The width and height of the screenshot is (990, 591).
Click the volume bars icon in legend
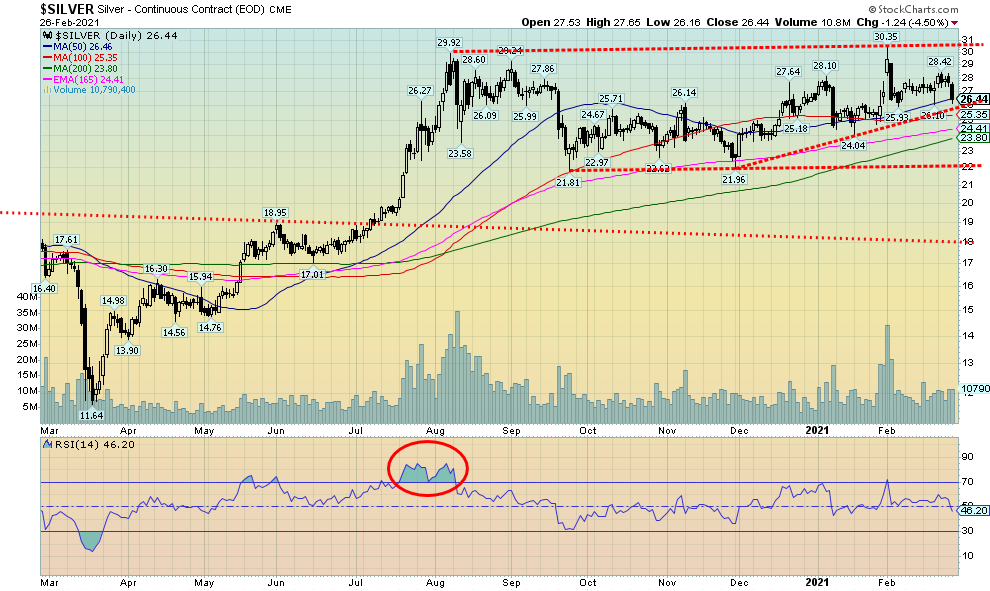click(x=45, y=90)
